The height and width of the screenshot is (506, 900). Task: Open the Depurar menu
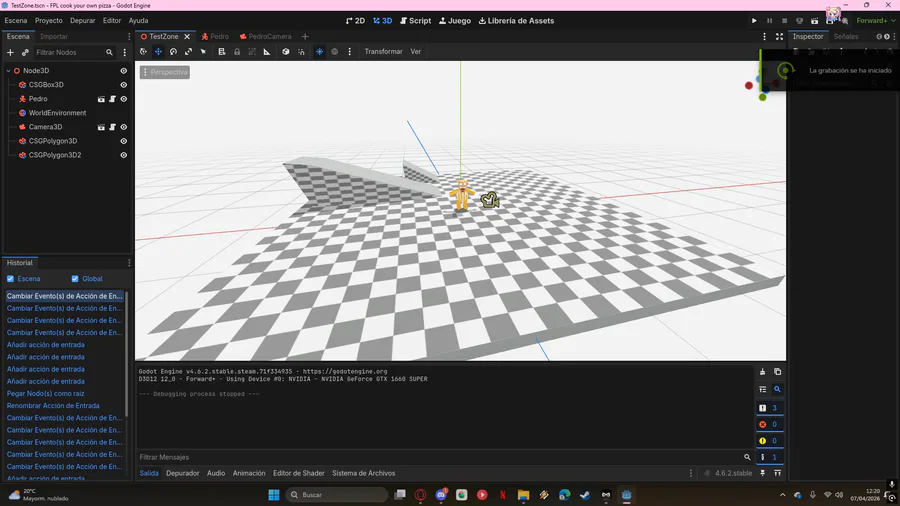pos(83,21)
